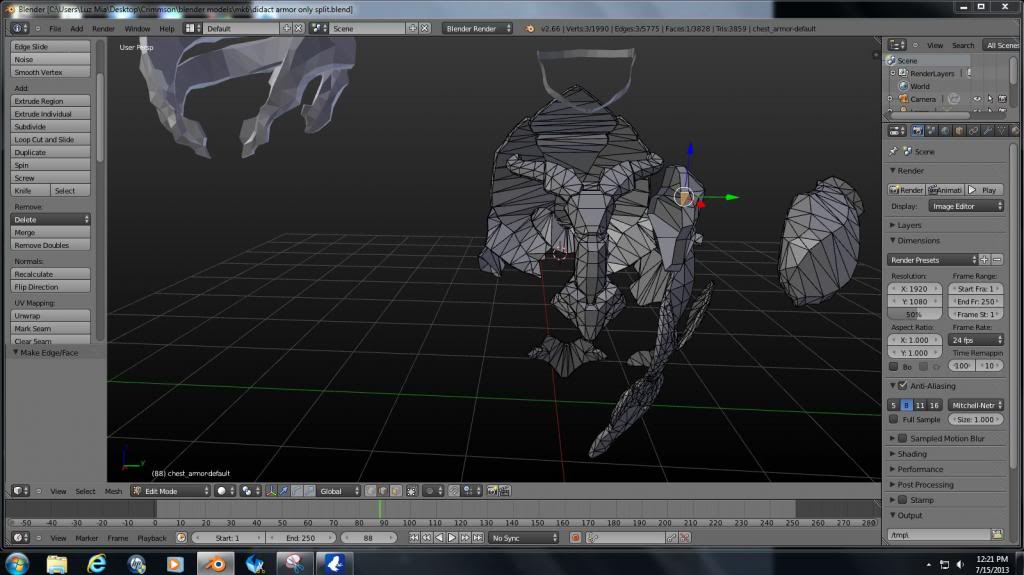
Task: Toggle Border (Bo) render checkbox
Action: coord(893,367)
